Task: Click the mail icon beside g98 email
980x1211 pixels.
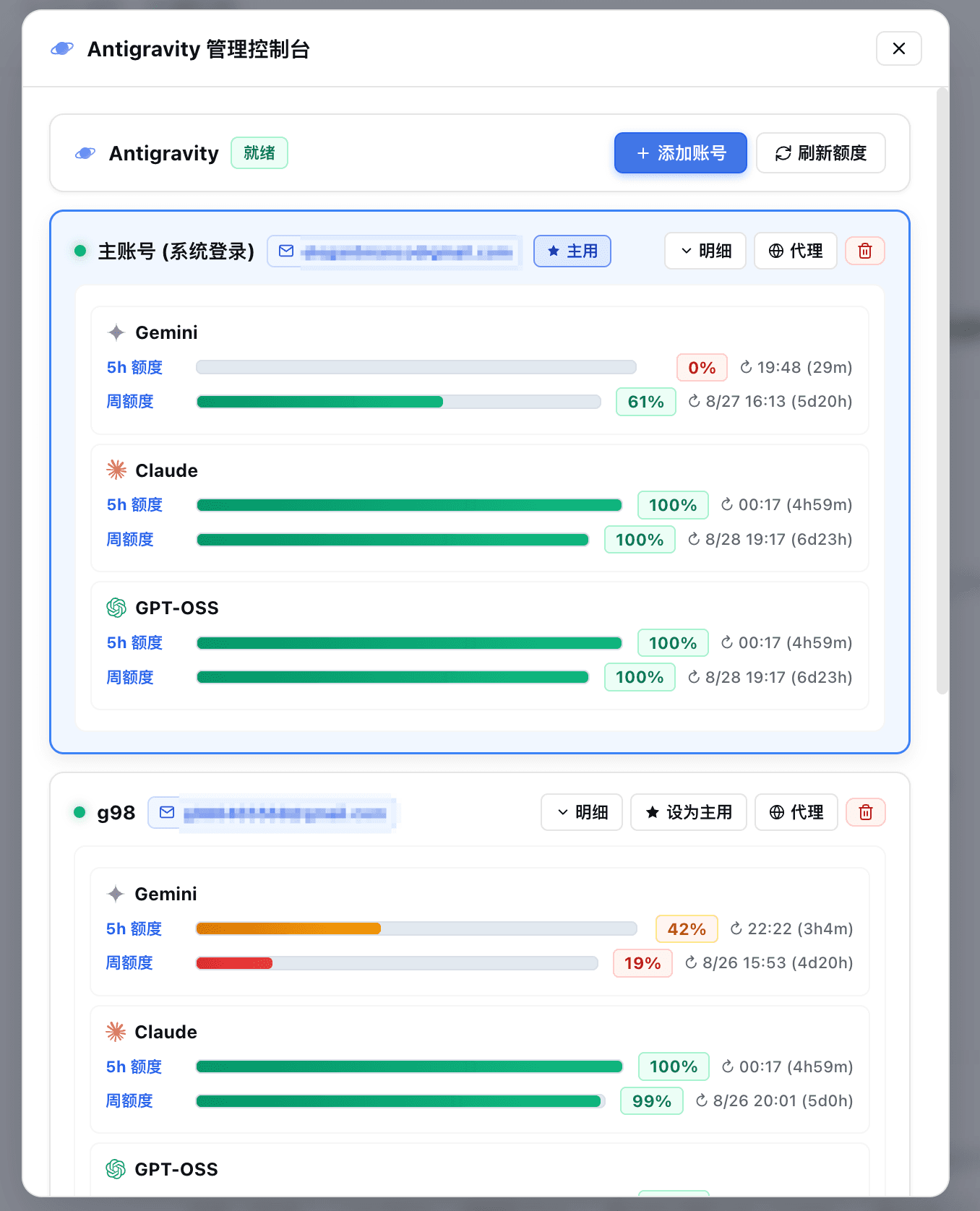Action: point(167,812)
